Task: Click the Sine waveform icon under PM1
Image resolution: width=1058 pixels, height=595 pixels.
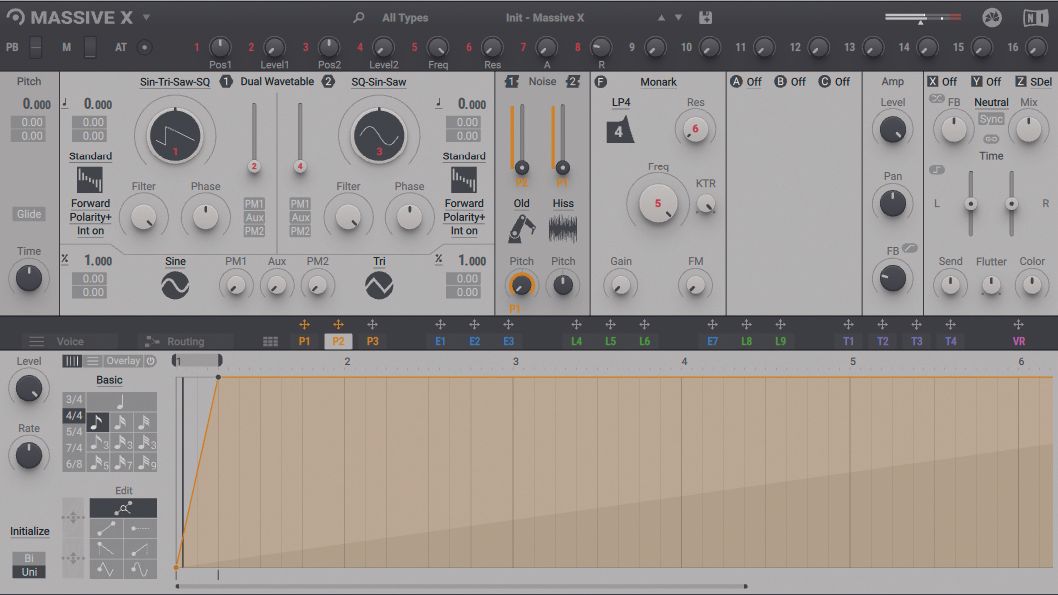Action: click(x=175, y=283)
